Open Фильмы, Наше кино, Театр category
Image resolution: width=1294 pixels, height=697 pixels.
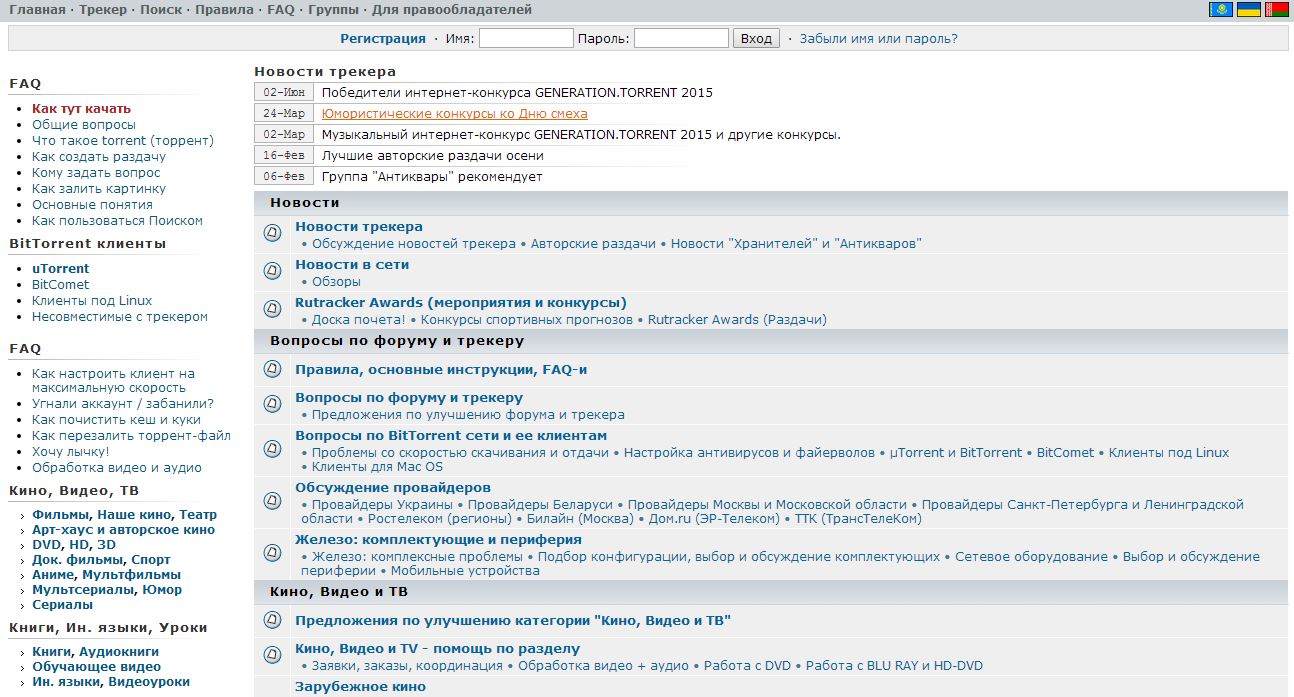pos(124,515)
